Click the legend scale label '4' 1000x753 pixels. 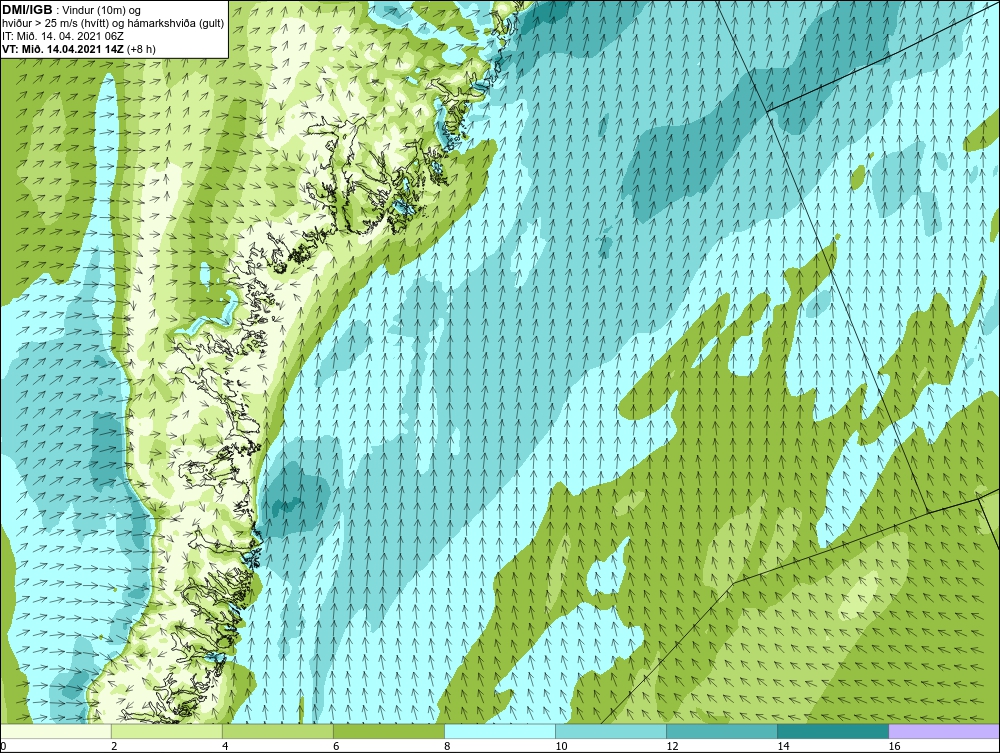[225, 746]
